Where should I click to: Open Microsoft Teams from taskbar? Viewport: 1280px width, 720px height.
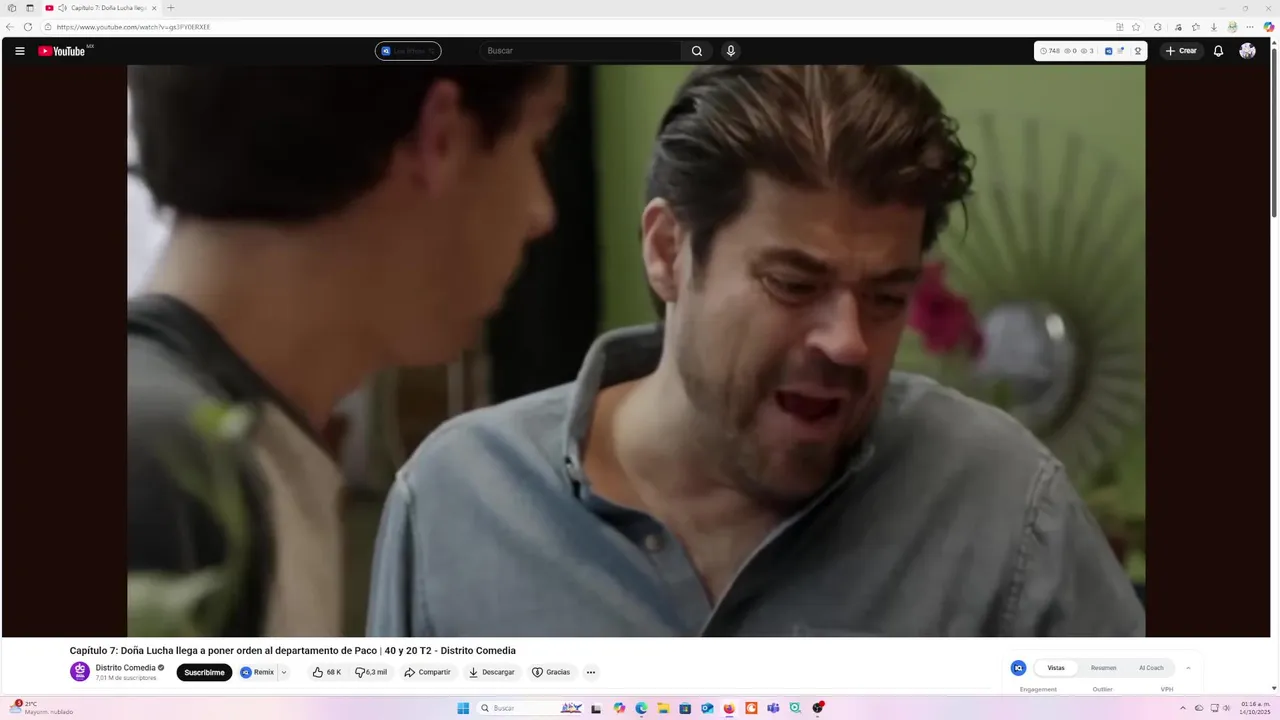tap(773, 708)
